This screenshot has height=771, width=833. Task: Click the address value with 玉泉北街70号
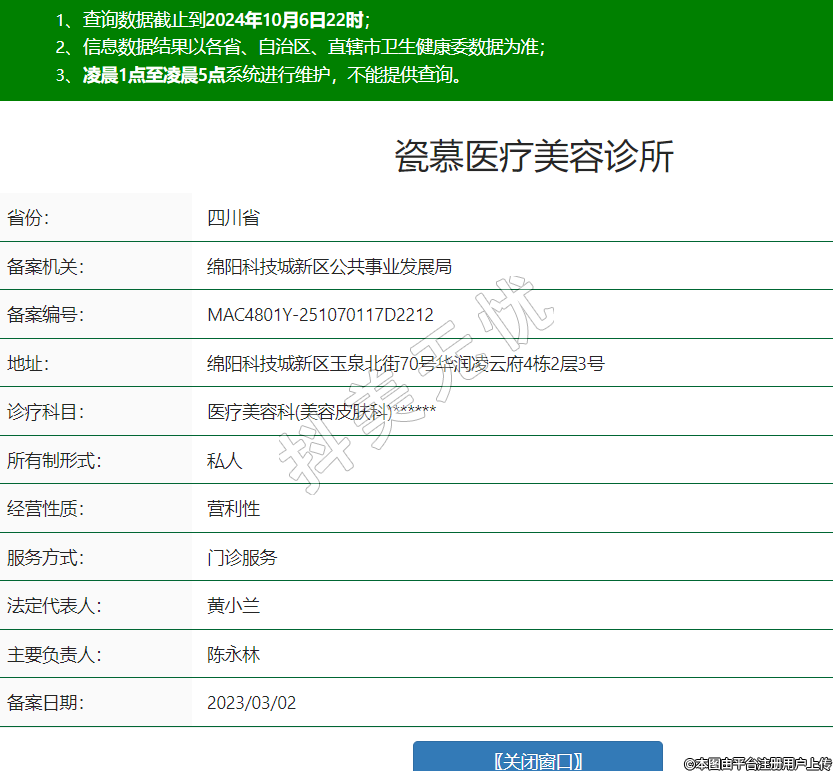pyautogui.click(x=405, y=363)
